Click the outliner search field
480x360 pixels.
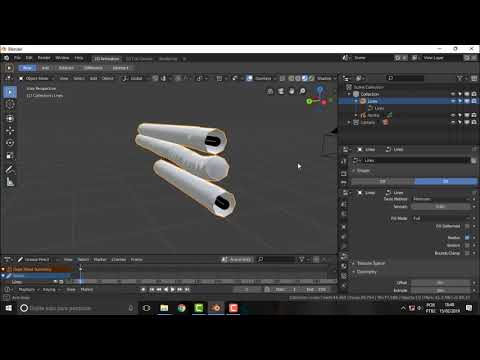pyautogui.click(x=405, y=78)
